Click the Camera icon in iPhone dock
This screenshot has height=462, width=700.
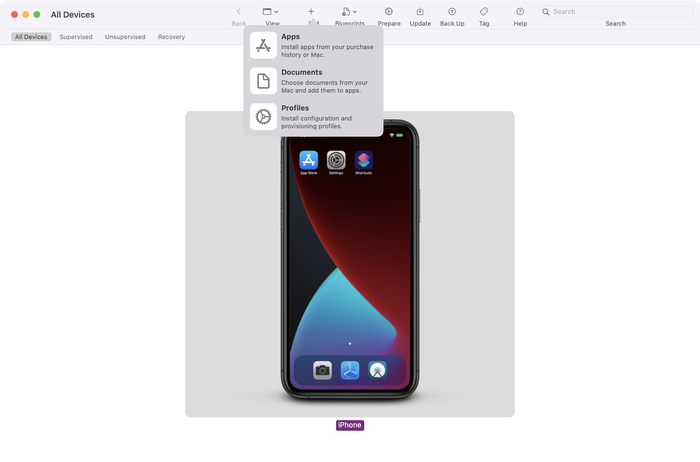click(x=322, y=370)
